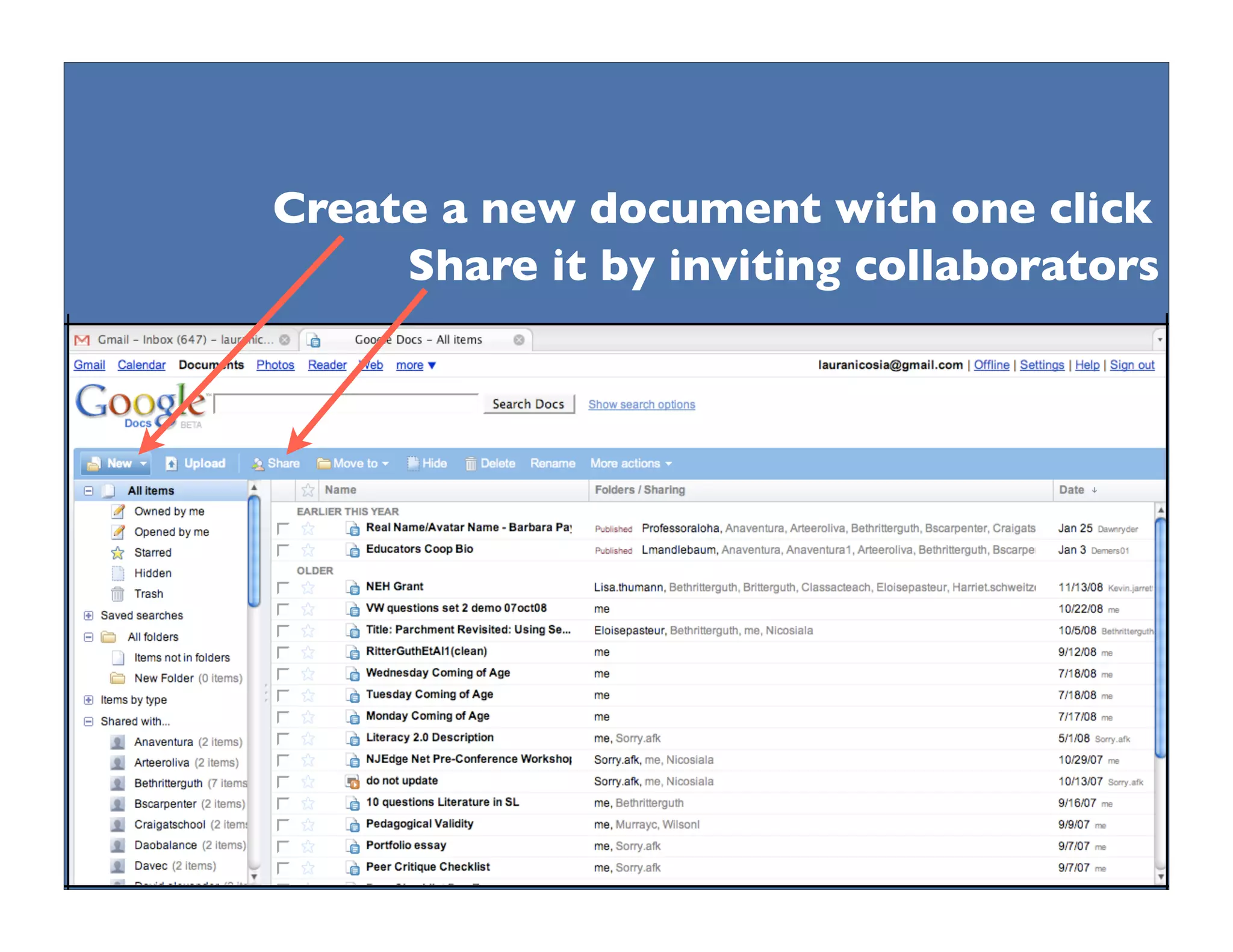This screenshot has height=952, width=1233.
Task: Check the box for Pedagogical Validity
Action: click(x=283, y=825)
